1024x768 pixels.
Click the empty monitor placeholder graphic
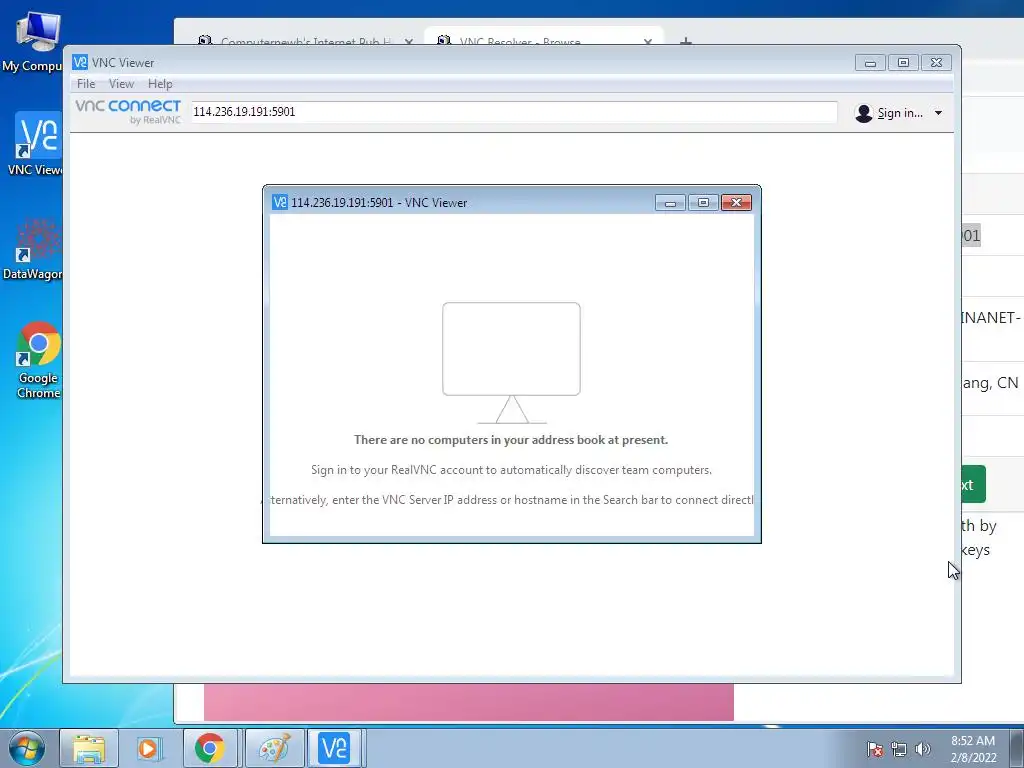(x=511, y=362)
